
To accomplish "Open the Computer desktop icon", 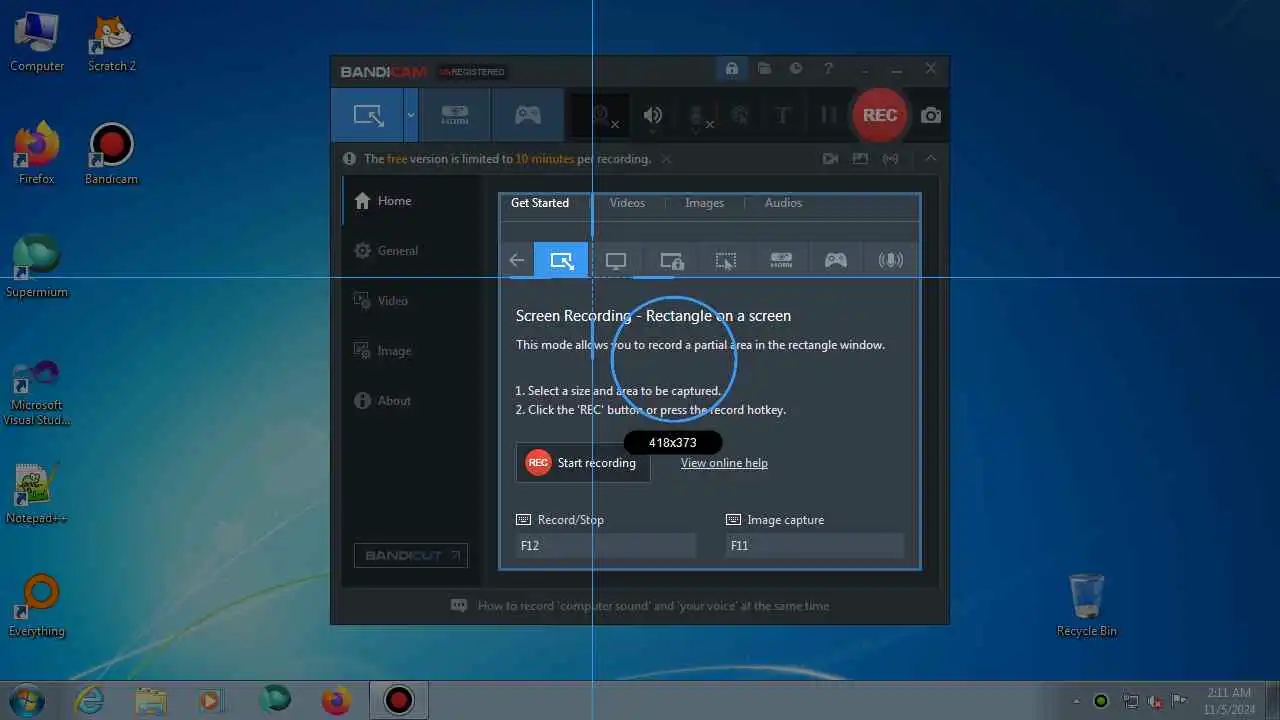I will (37, 43).
